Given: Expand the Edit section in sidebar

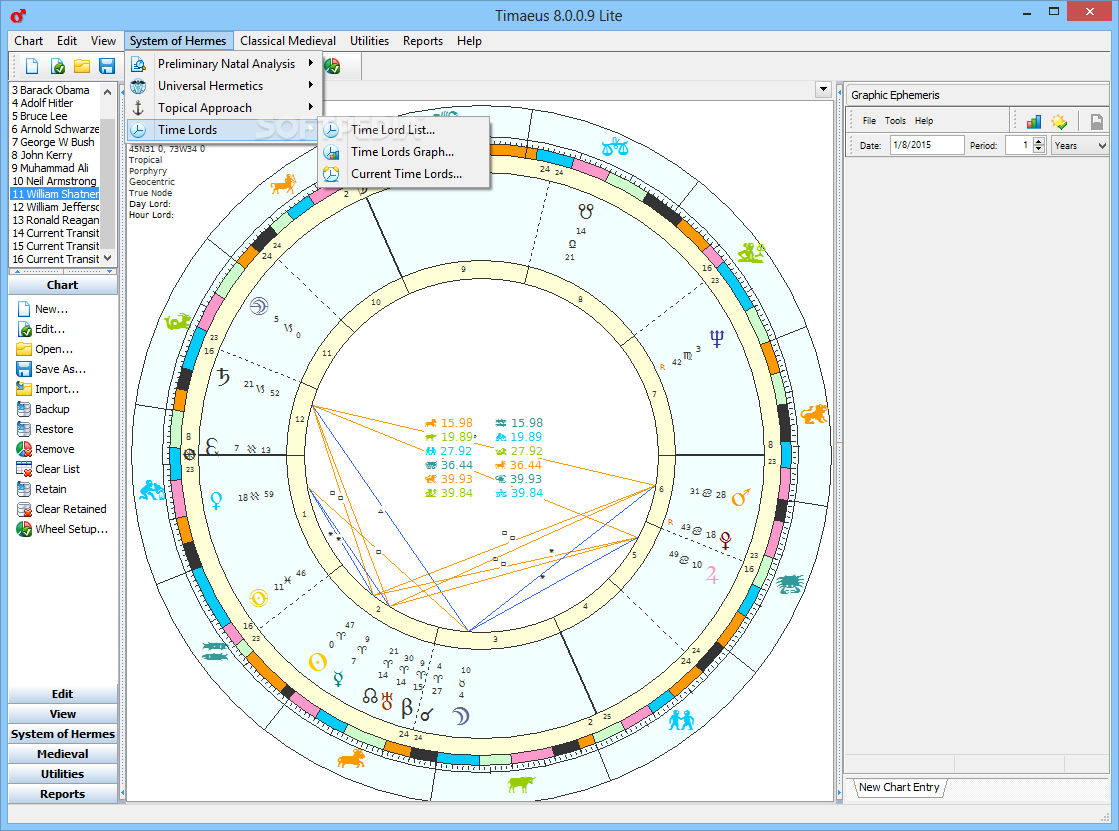Looking at the screenshot, I should (x=63, y=694).
